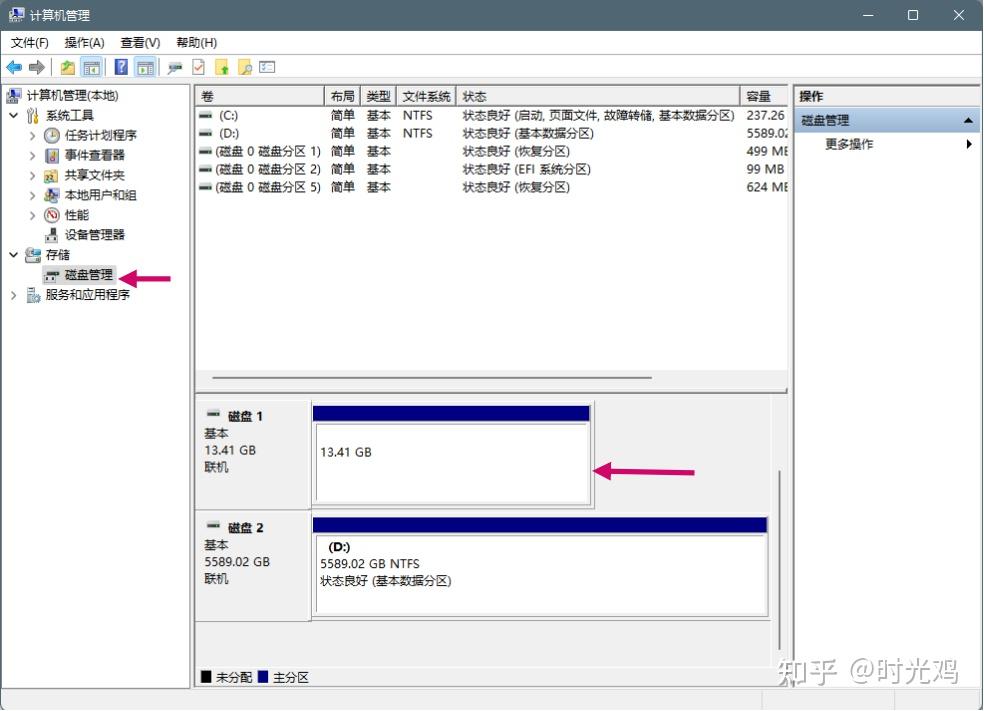Open the 操作(A) menu
This screenshot has width=984, height=711.
(x=84, y=43)
